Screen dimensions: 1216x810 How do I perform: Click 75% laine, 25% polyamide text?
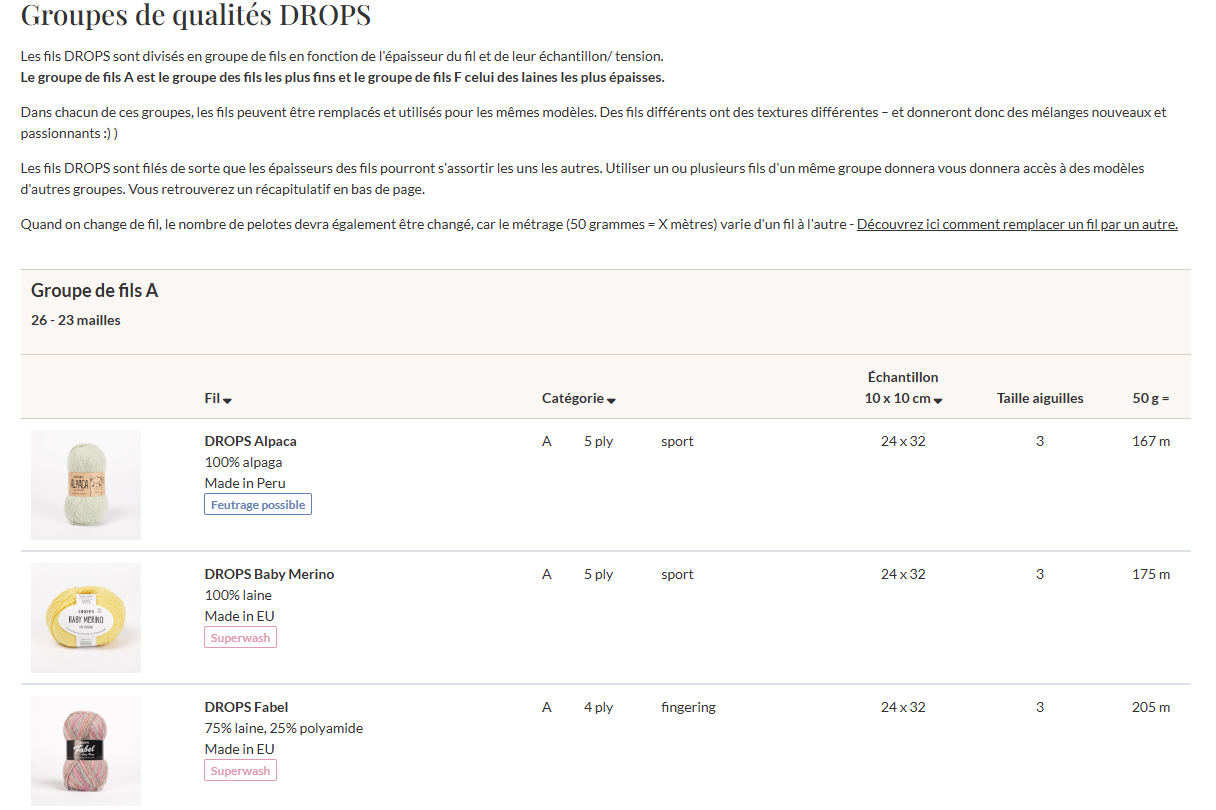[x=283, y=728]
